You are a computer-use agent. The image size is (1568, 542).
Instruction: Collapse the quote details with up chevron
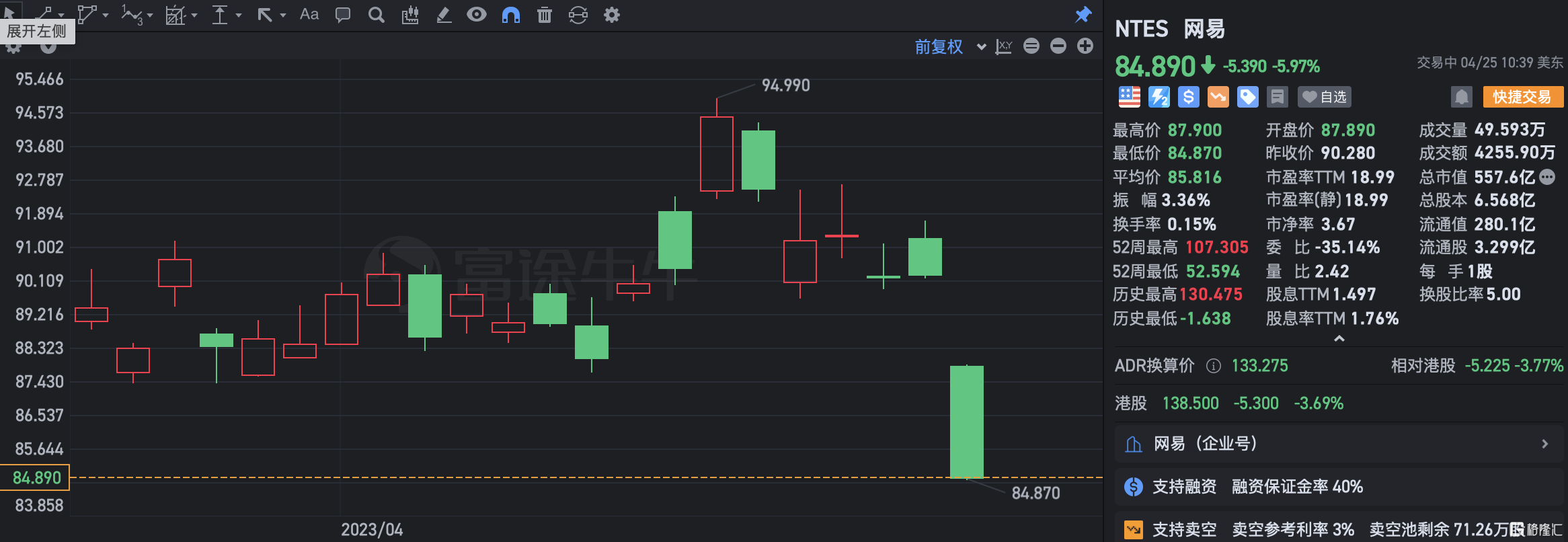[1339, 339]
